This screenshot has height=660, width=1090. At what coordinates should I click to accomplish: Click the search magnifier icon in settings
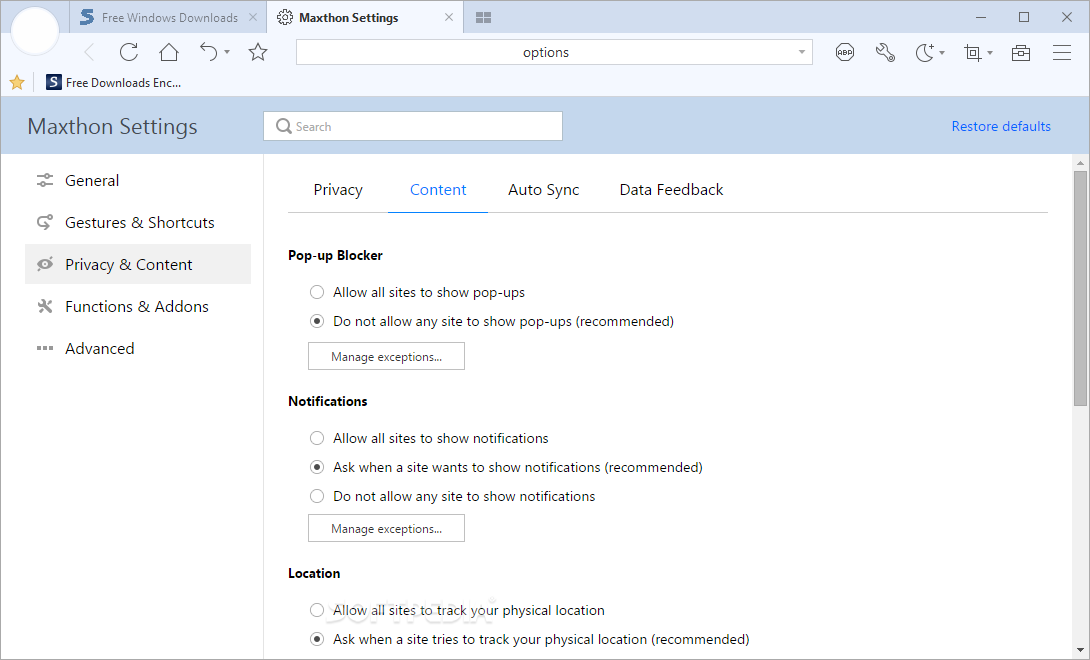click(x=284, y=126)
